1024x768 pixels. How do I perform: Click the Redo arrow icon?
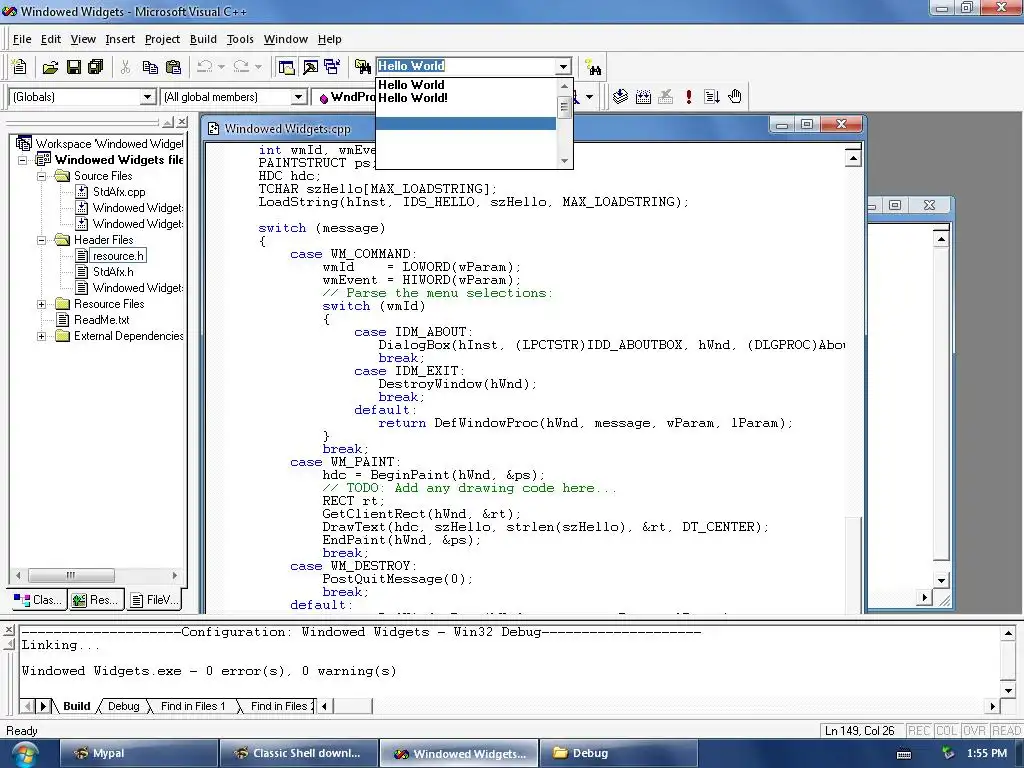click(x=241, y=67)
